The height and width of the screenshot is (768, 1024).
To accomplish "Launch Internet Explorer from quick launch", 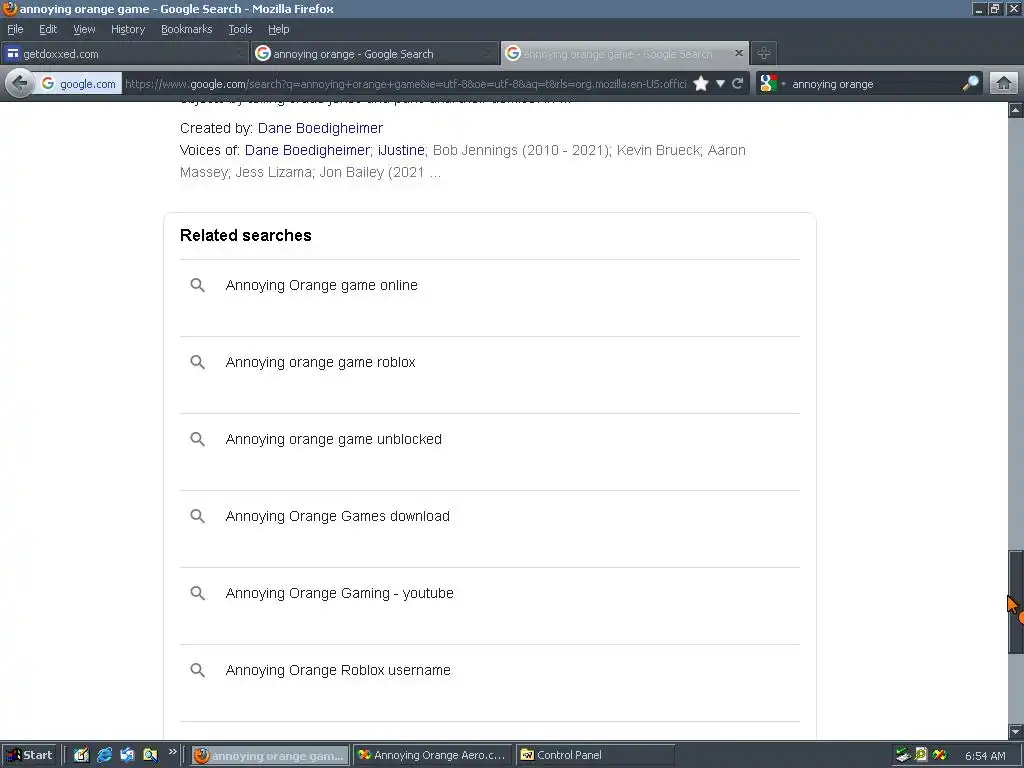I will [104, 755].
